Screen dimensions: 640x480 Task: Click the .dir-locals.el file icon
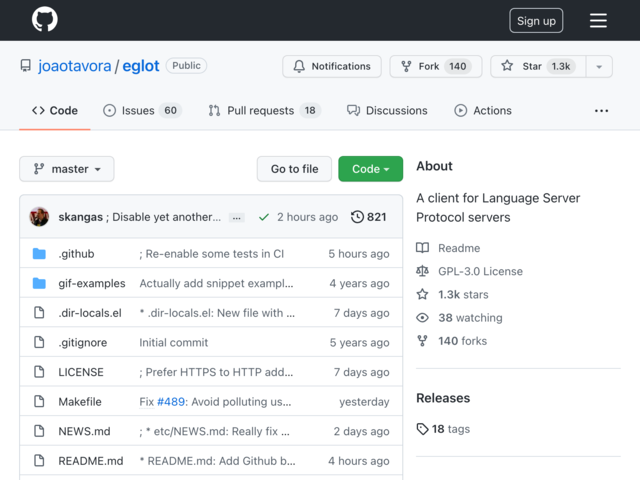coord(39,313)
